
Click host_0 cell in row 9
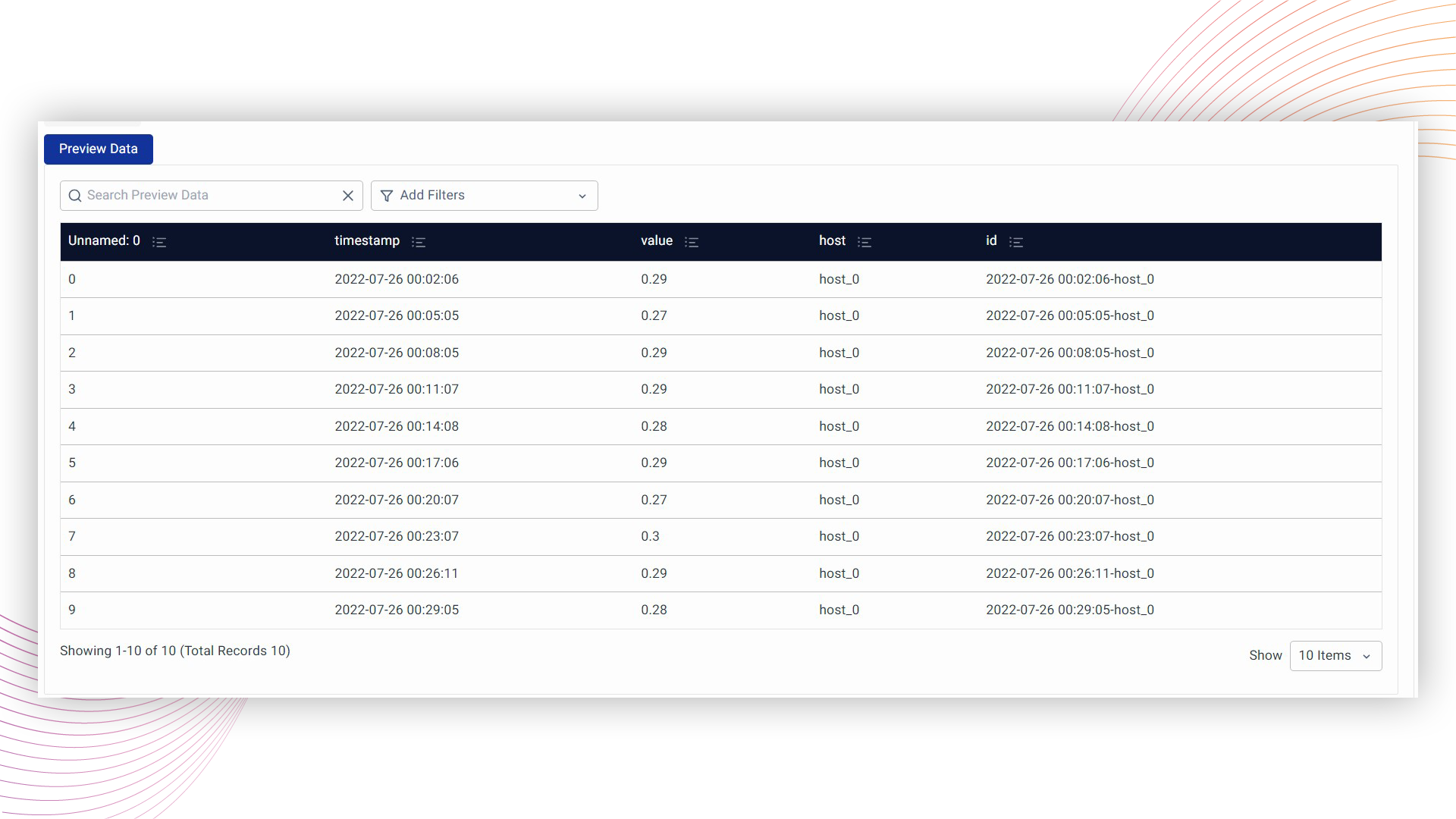[x=839, y=610]
